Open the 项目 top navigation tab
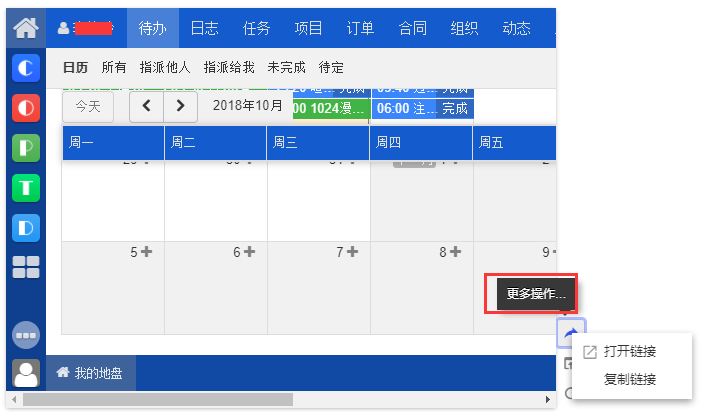The width and height of the screenshot is (707, 412). pos(309,28)
